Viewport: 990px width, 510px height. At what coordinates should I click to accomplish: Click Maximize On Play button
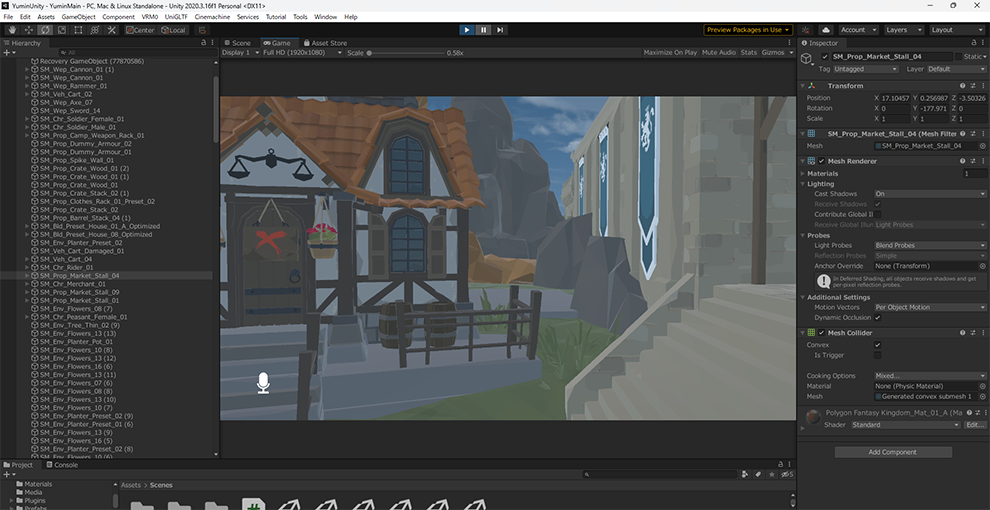coord(670,52)
